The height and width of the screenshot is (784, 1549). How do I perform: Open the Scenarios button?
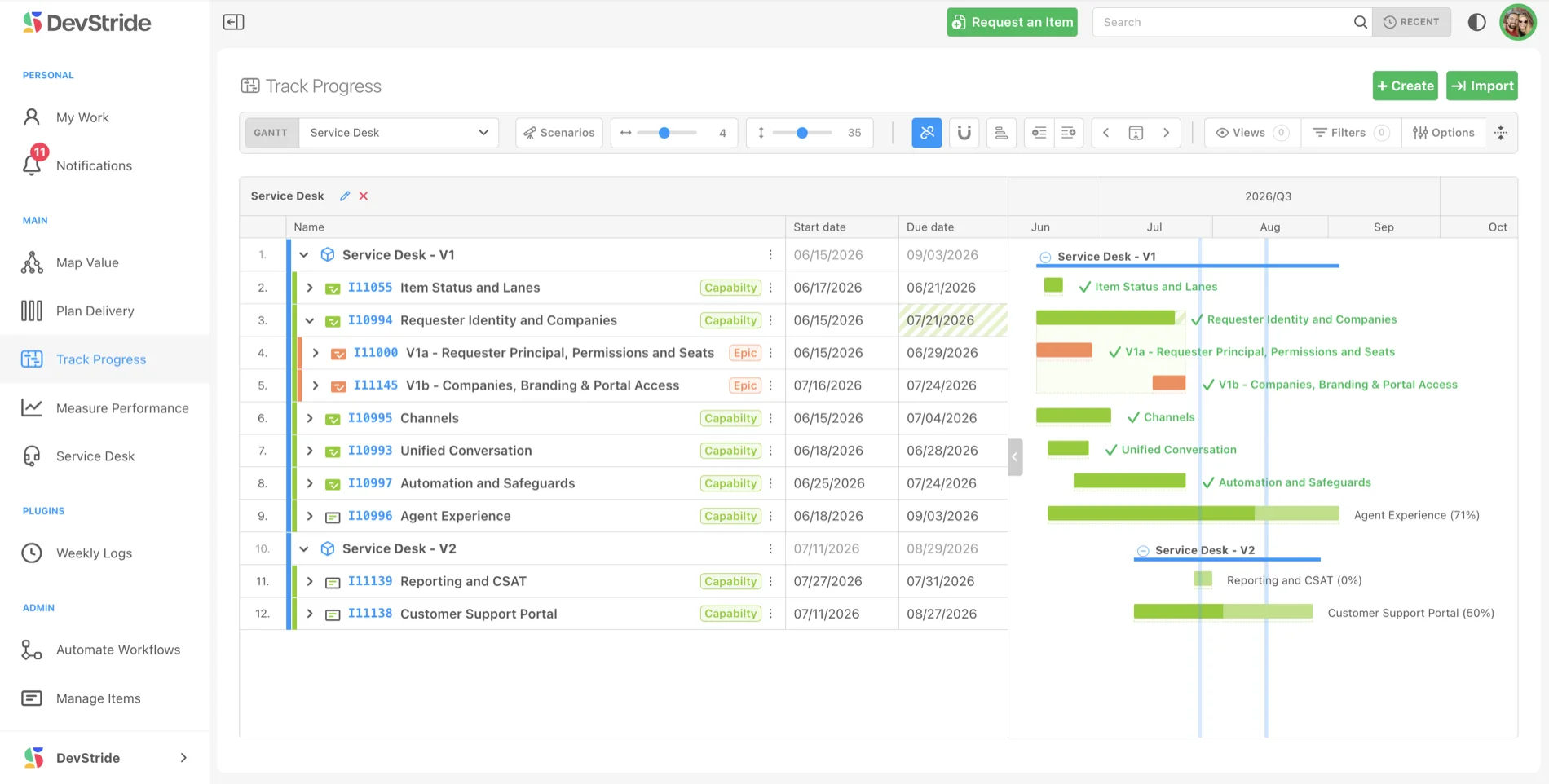559,133
